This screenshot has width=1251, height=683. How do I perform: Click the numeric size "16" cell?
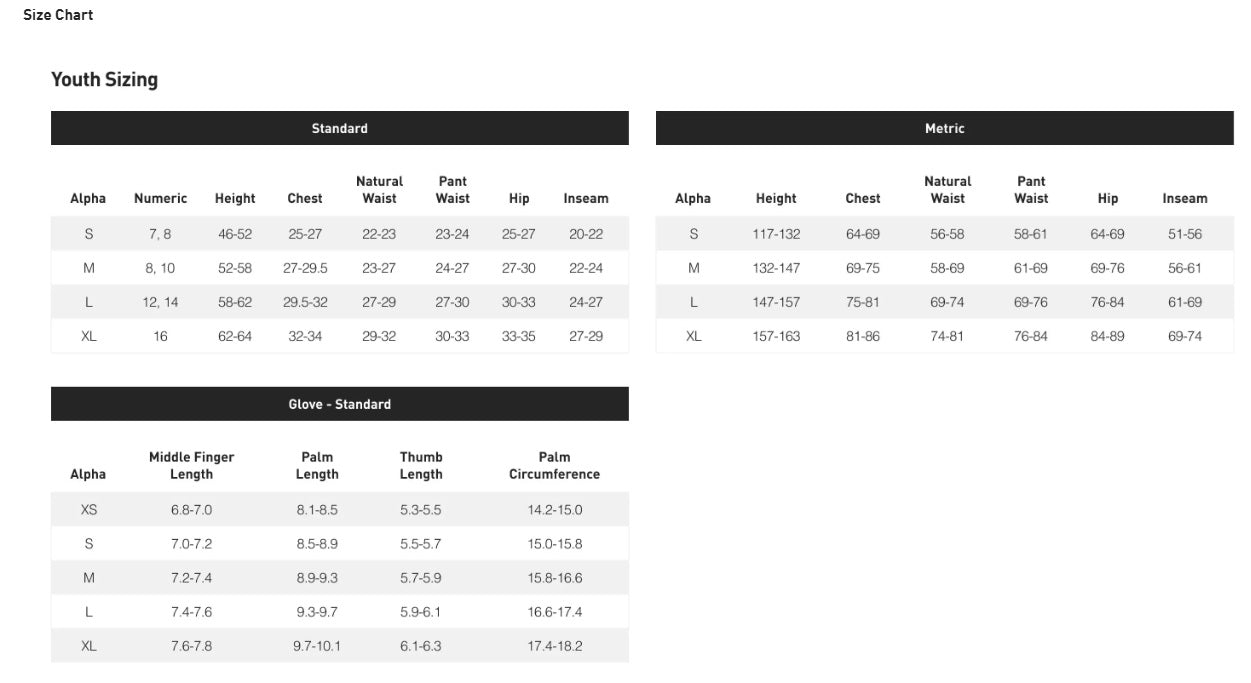click(160, 336)
